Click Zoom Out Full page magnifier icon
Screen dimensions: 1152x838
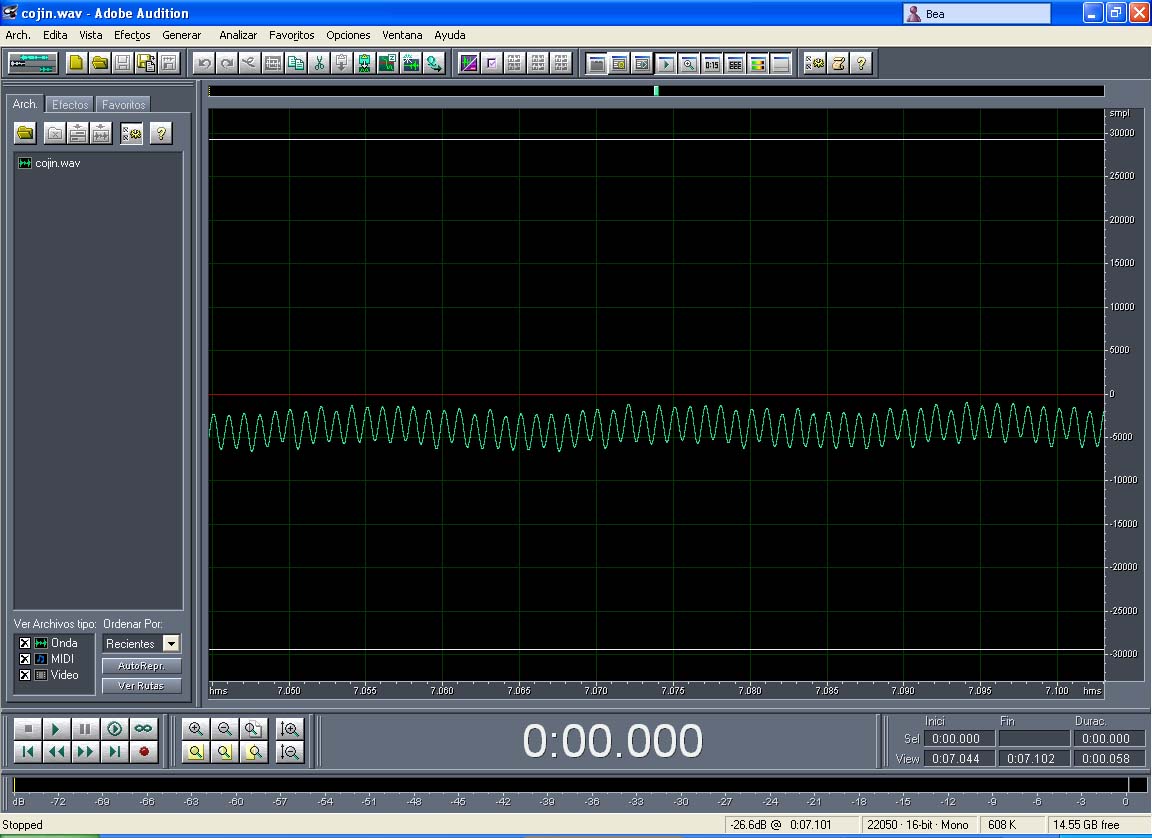click(x=252, y=729)
